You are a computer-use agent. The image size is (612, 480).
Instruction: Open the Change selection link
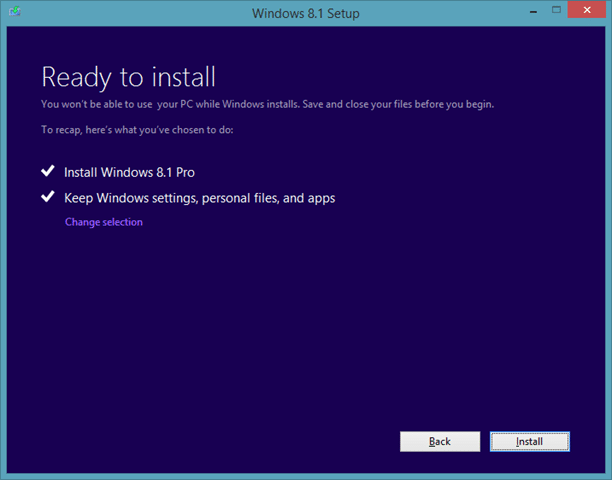[x=104, y=222]
